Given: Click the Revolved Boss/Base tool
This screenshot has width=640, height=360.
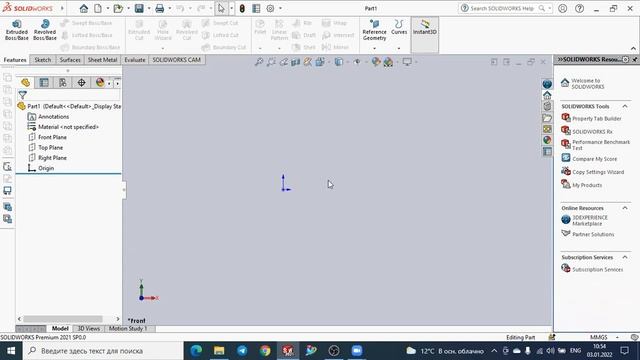Looking at the screenshot, I should coord(45,30).
